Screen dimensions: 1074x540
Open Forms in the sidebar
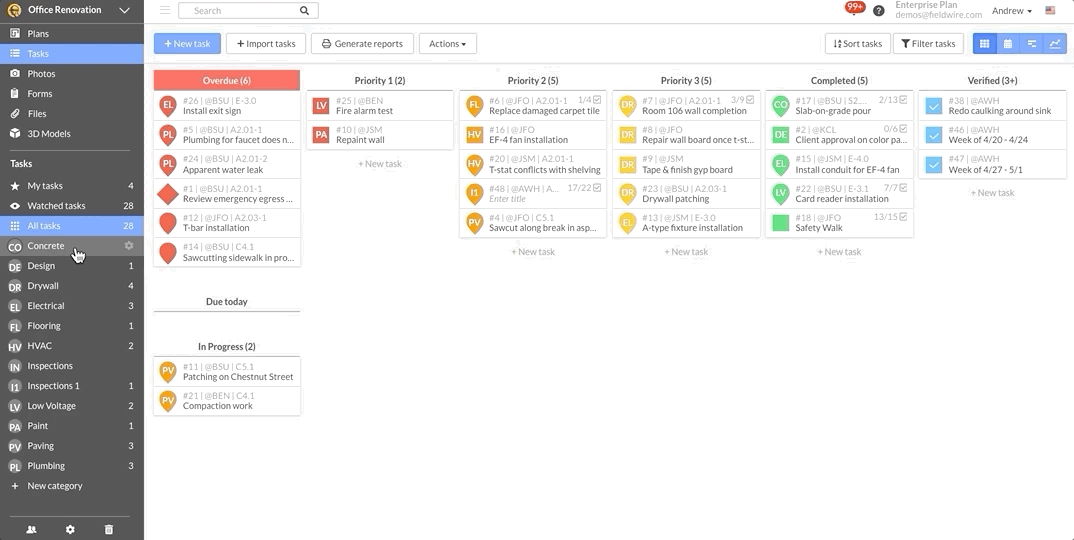(x=72, y=93)
